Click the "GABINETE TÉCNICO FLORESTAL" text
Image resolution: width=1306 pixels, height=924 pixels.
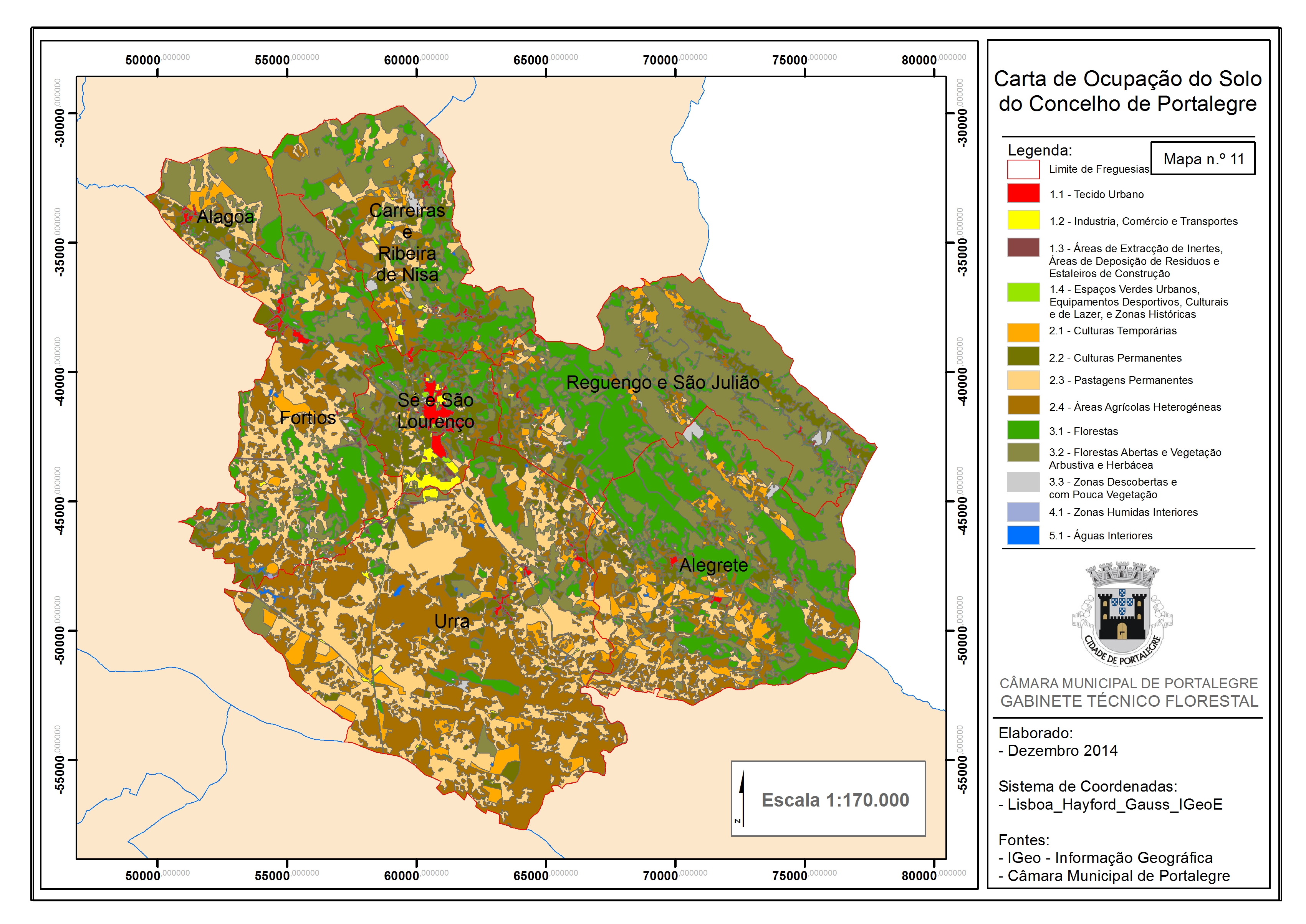coord(1129,701)
